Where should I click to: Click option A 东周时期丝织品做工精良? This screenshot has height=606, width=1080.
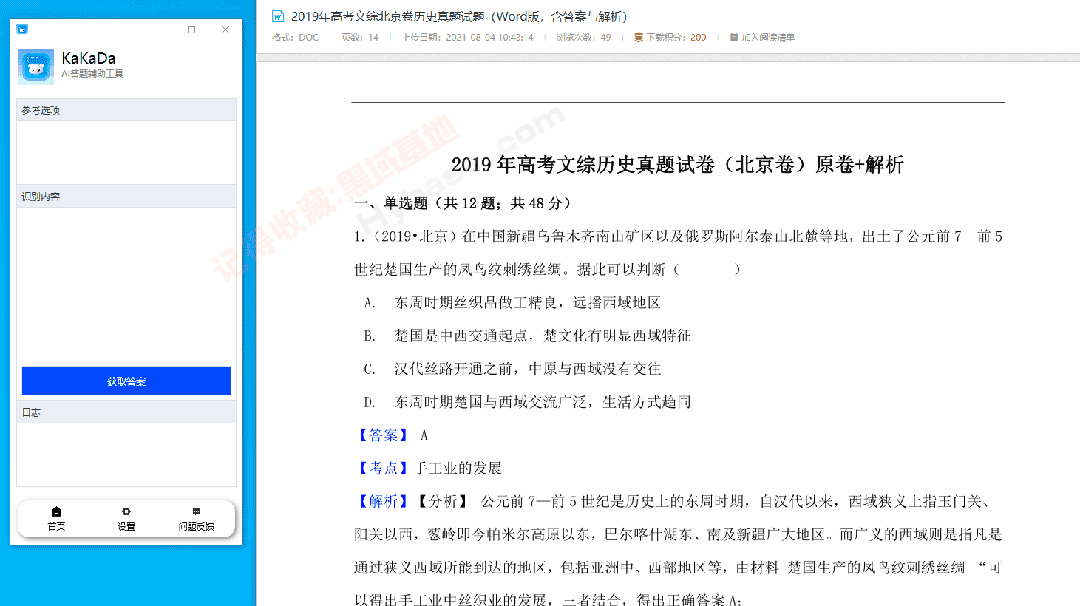click(x=512, y=302)
